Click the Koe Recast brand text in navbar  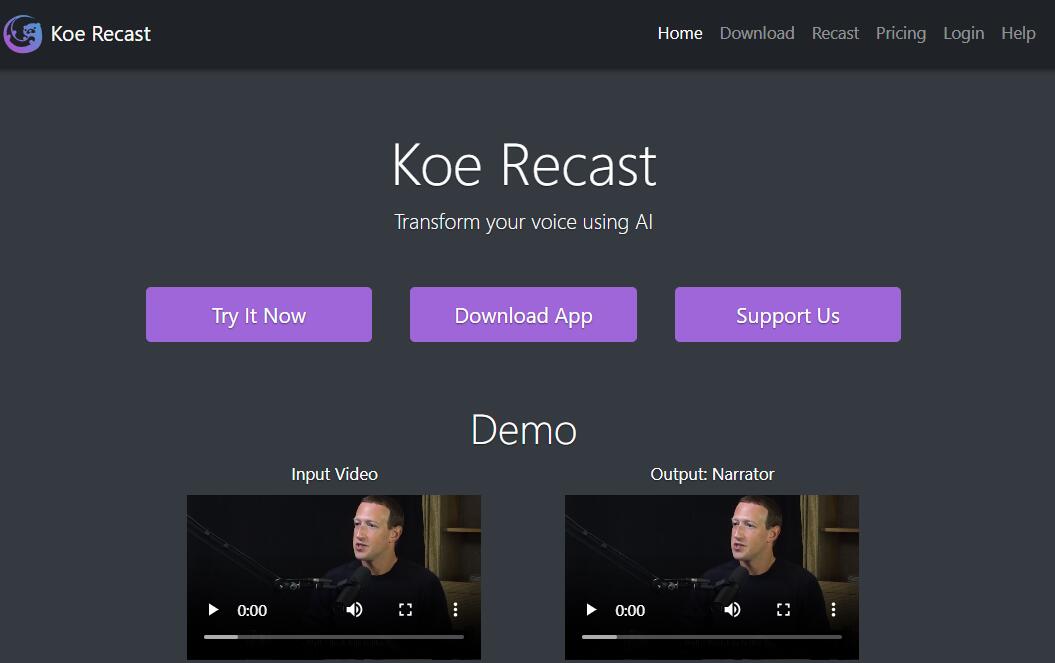click(101, 34)
